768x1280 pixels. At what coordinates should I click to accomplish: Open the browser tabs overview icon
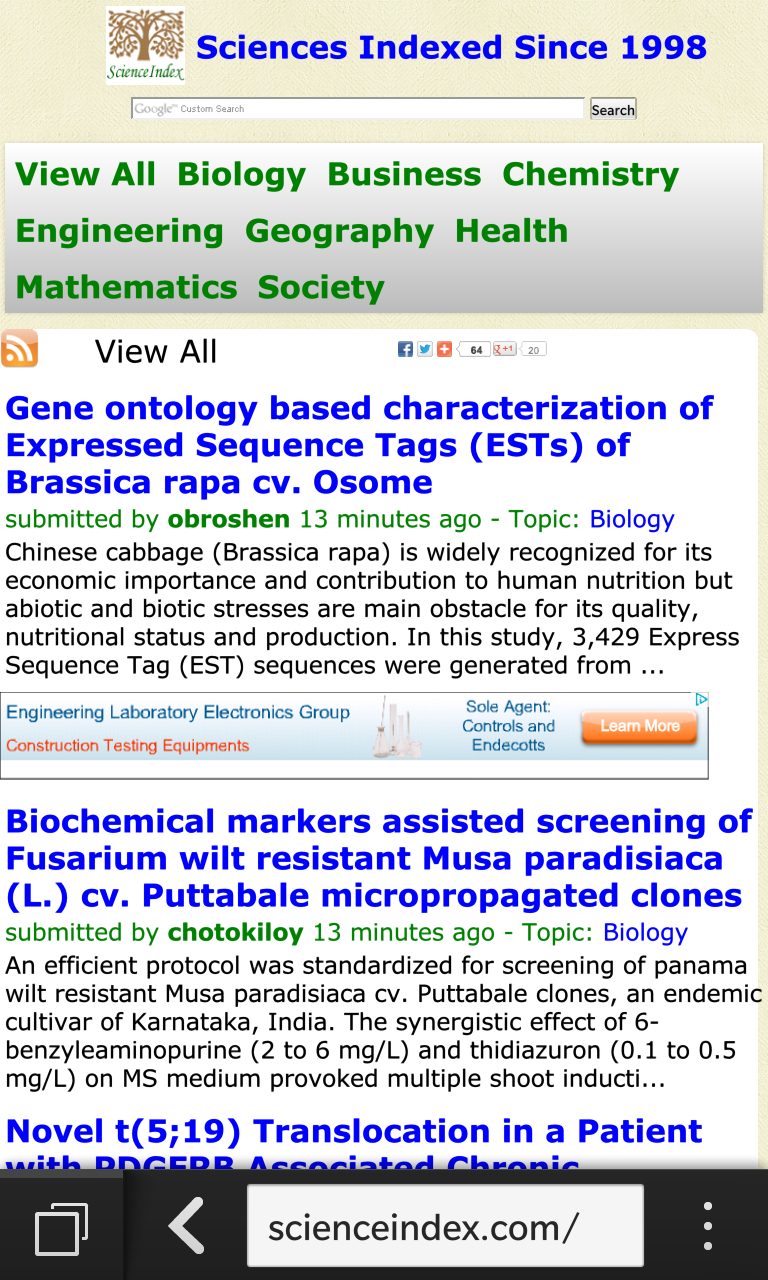tap(61, 1226)
